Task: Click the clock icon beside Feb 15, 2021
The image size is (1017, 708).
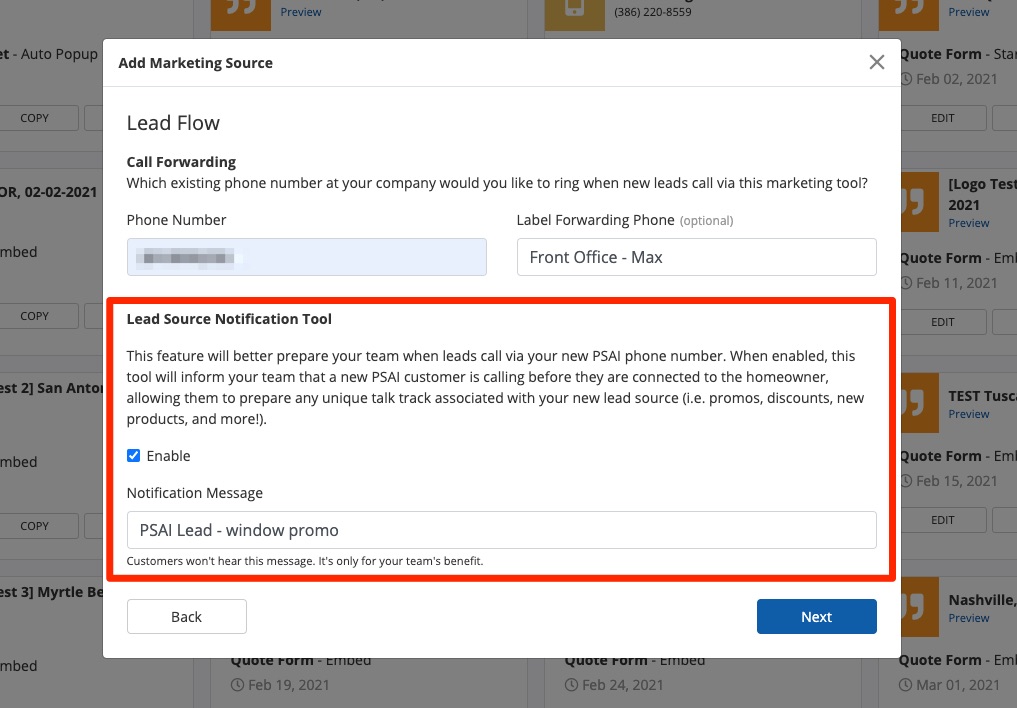Action: 905,481
